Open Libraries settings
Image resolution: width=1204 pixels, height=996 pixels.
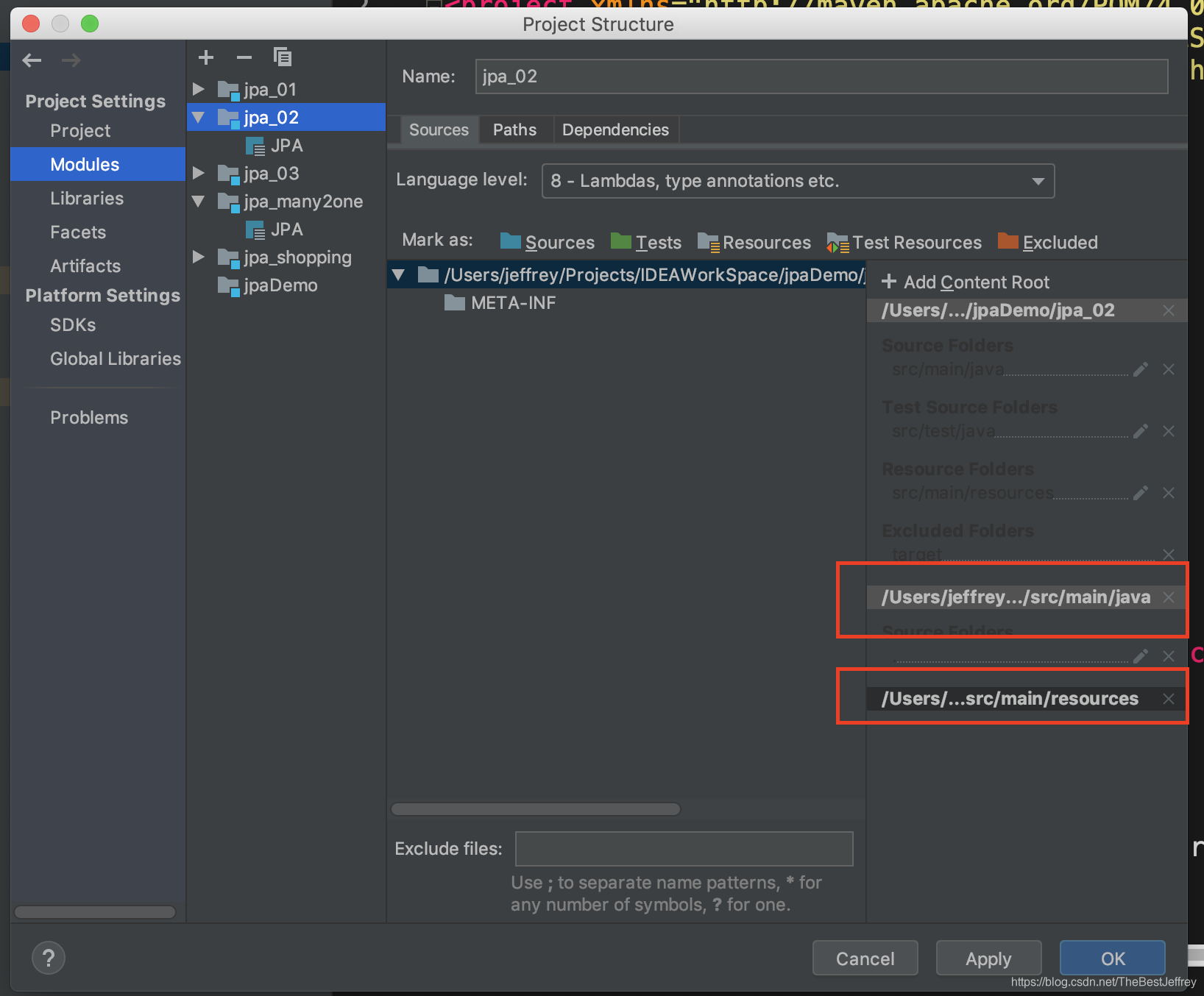pyautogui.click(x=87, y=199)
